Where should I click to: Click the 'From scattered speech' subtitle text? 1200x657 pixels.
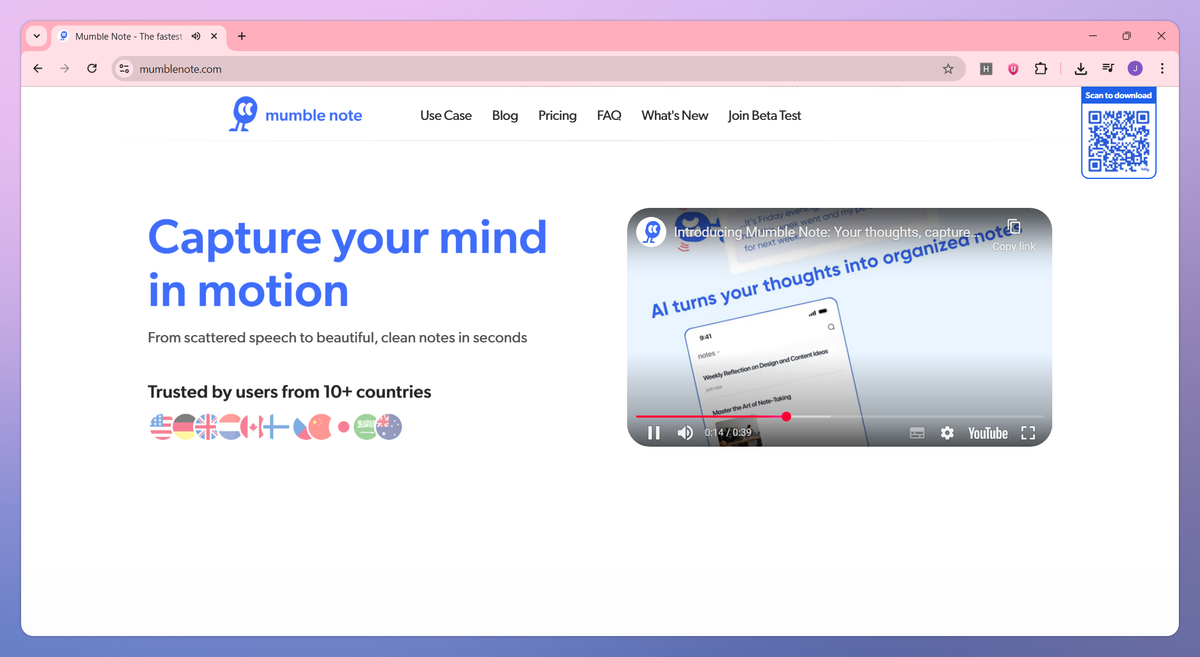337,338
